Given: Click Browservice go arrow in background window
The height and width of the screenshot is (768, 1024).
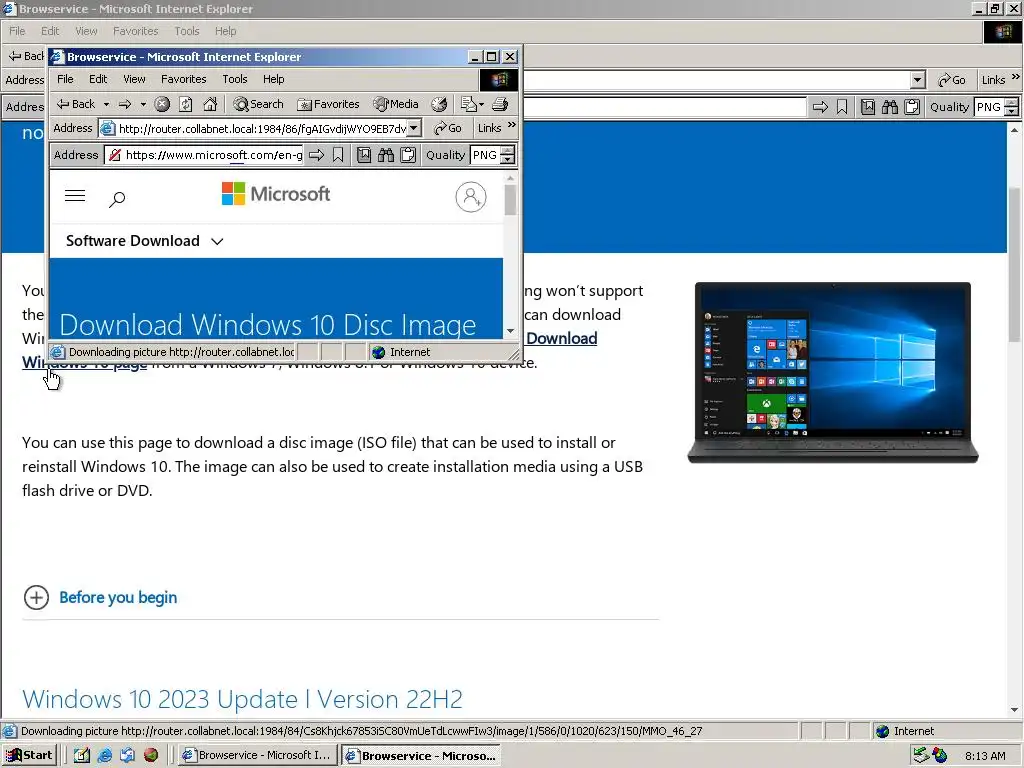Looking at the screenshot, I should (820, 107).
